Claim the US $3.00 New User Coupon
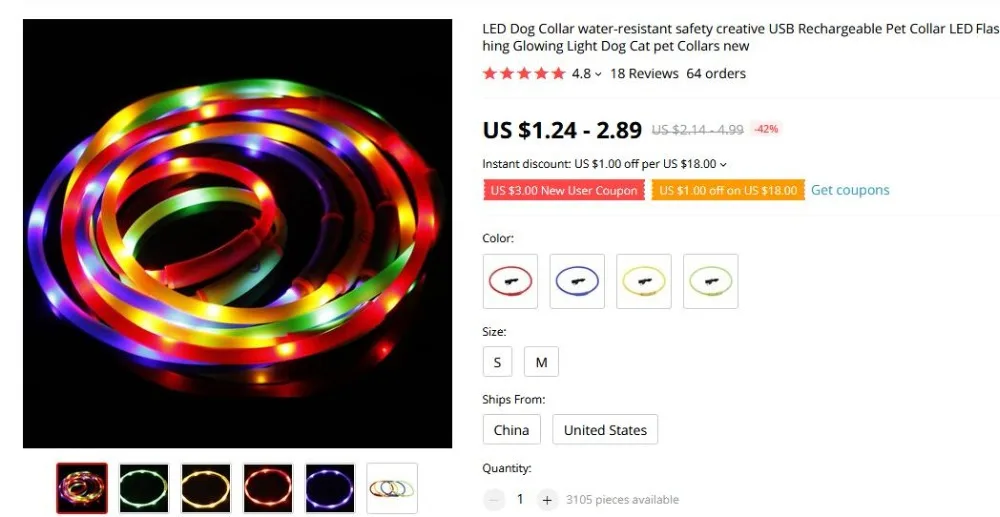The height and width of the screenshot is (517, 1000). coord(564,191)
